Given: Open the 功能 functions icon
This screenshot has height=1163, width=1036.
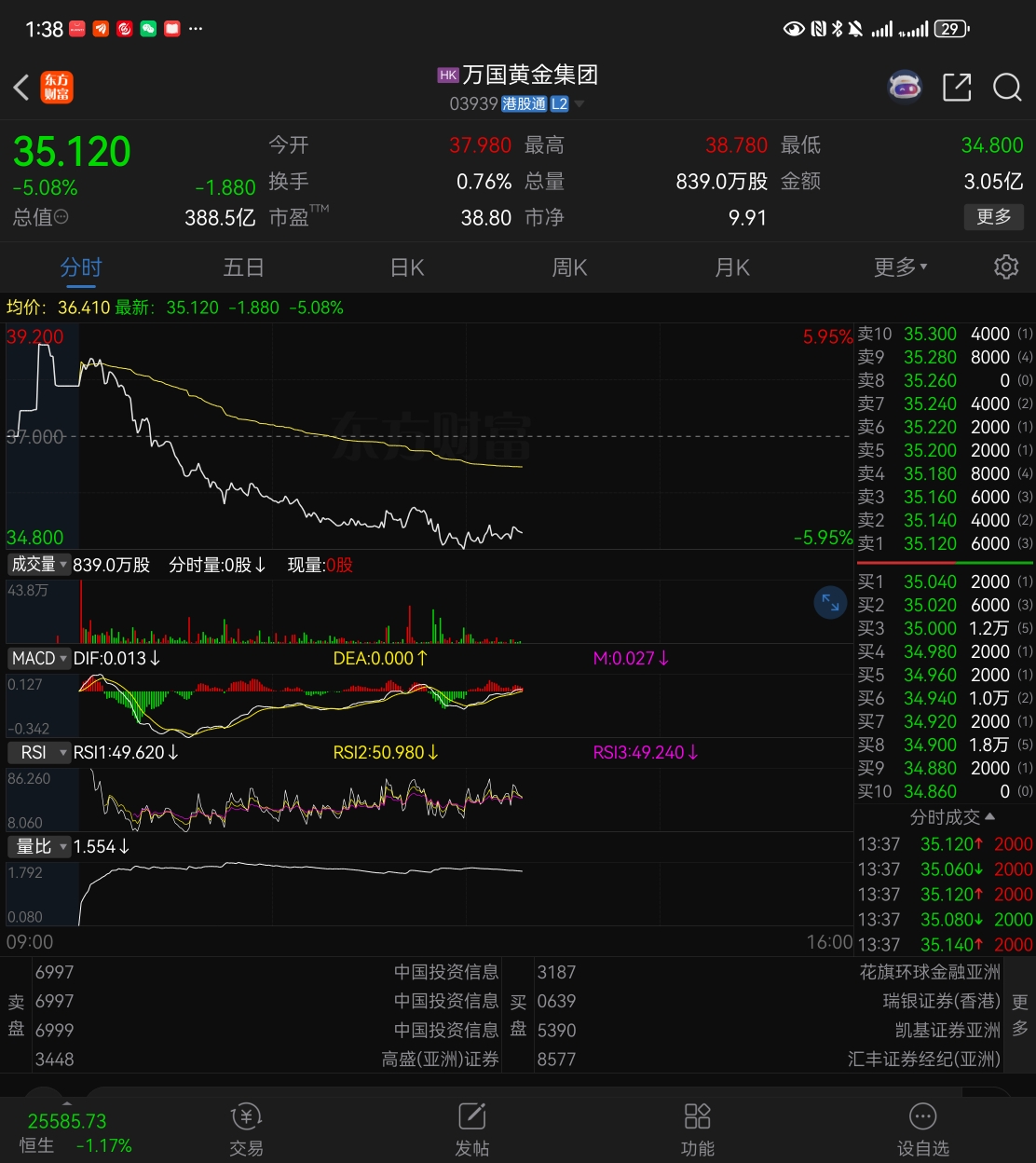Looking at the screenshot, I should click(x=698, y=1129).
